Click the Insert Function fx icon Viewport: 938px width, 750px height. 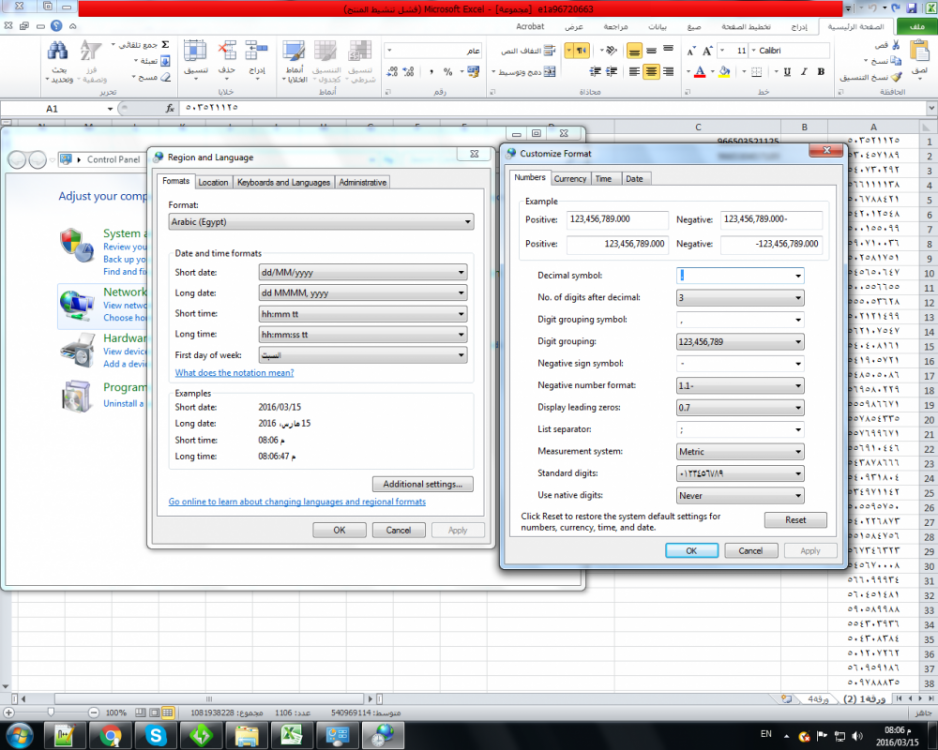tap(170, 108)
